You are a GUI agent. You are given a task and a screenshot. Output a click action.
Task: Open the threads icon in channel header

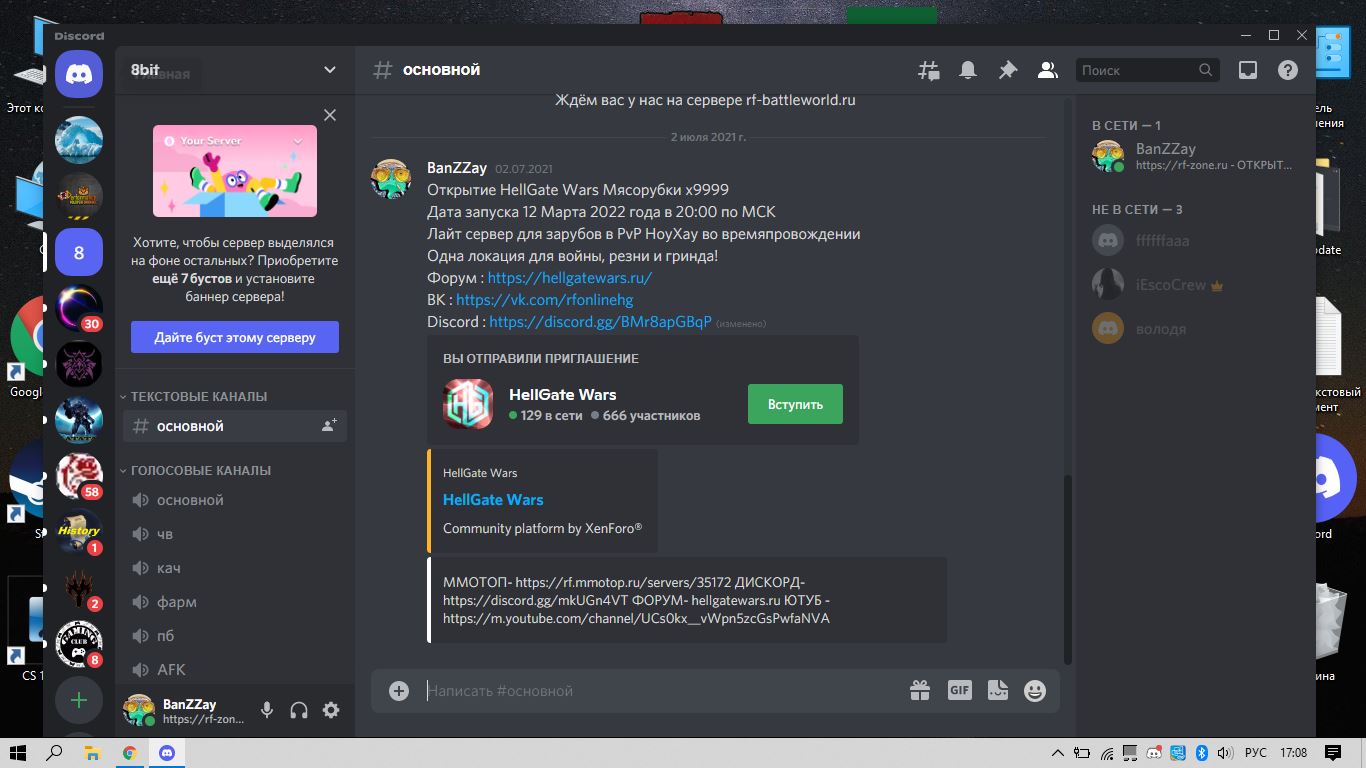(x=929, y=70)
